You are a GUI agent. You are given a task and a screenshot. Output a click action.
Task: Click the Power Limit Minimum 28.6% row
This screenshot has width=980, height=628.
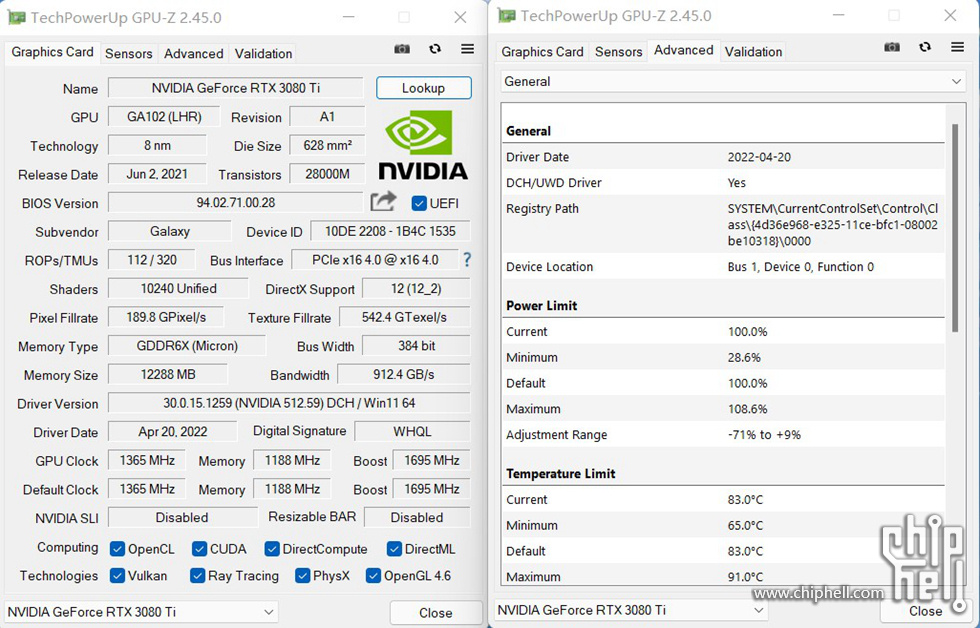(x=724, y=357)
